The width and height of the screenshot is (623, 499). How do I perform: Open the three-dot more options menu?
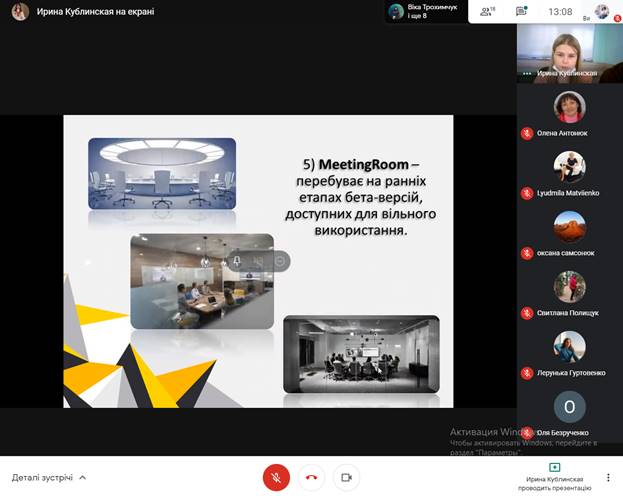(608, 477)
